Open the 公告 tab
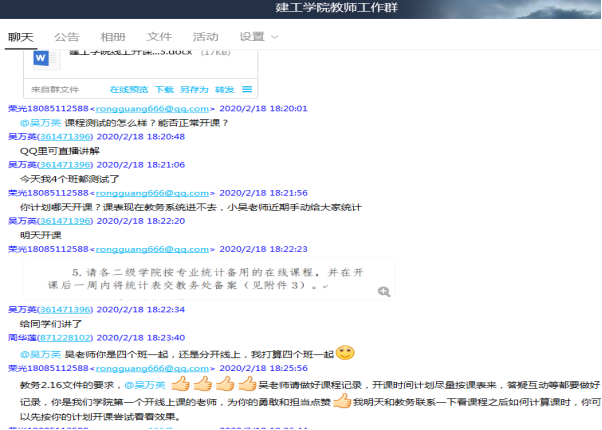The image size is (602, 430). tap(67, 37)
